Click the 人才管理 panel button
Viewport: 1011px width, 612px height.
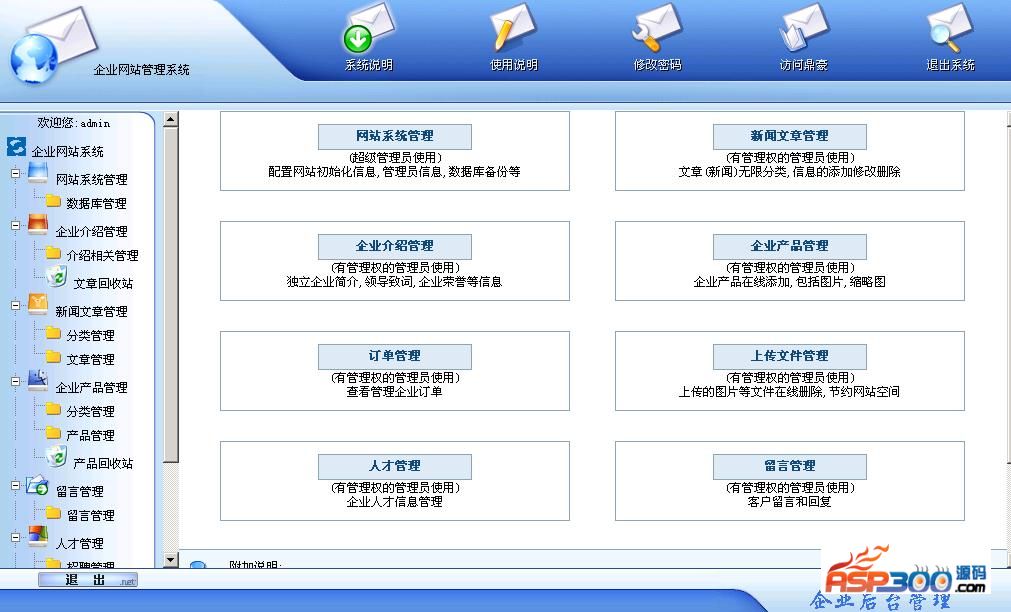(x=395, y=466)
